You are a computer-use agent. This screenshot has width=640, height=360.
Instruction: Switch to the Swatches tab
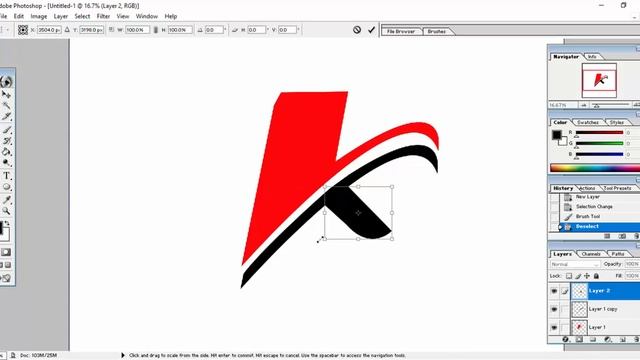click(588, 122)
